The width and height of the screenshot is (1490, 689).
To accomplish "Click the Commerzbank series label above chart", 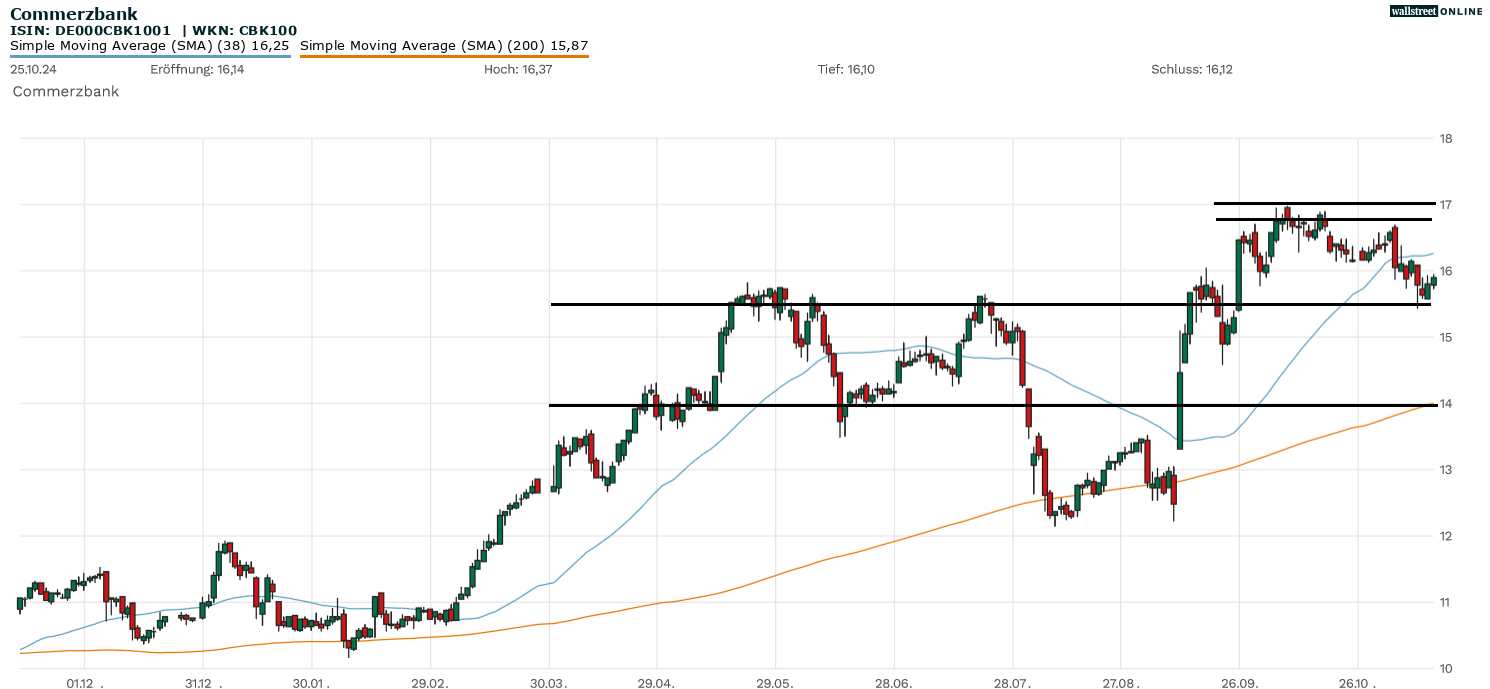I will [x=66, y=91].
